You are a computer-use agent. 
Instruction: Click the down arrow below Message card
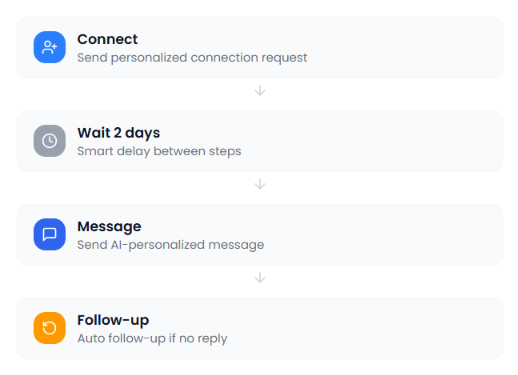coord(260,278)
